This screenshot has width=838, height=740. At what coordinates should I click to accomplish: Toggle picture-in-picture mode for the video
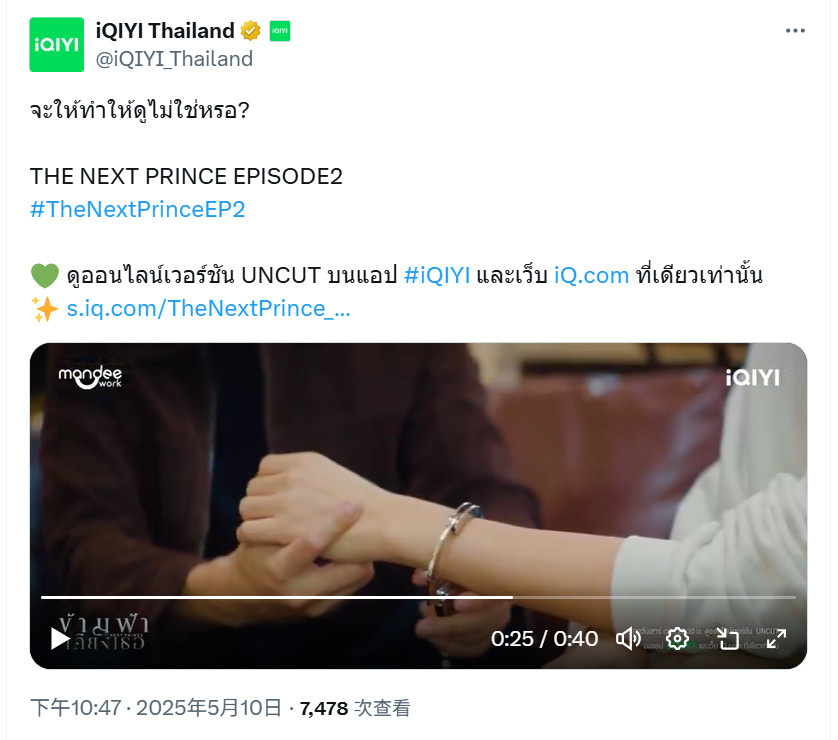pos(727,638)
